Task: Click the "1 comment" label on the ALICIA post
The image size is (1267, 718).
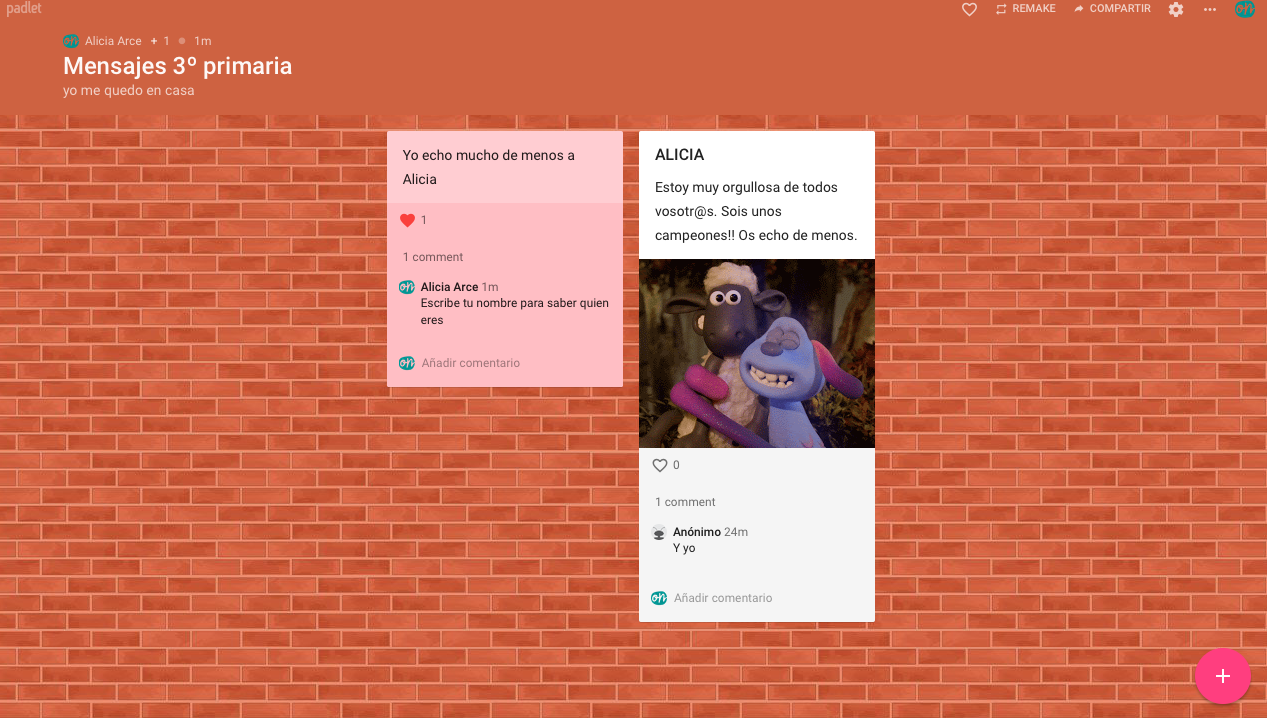Action: 685,502
